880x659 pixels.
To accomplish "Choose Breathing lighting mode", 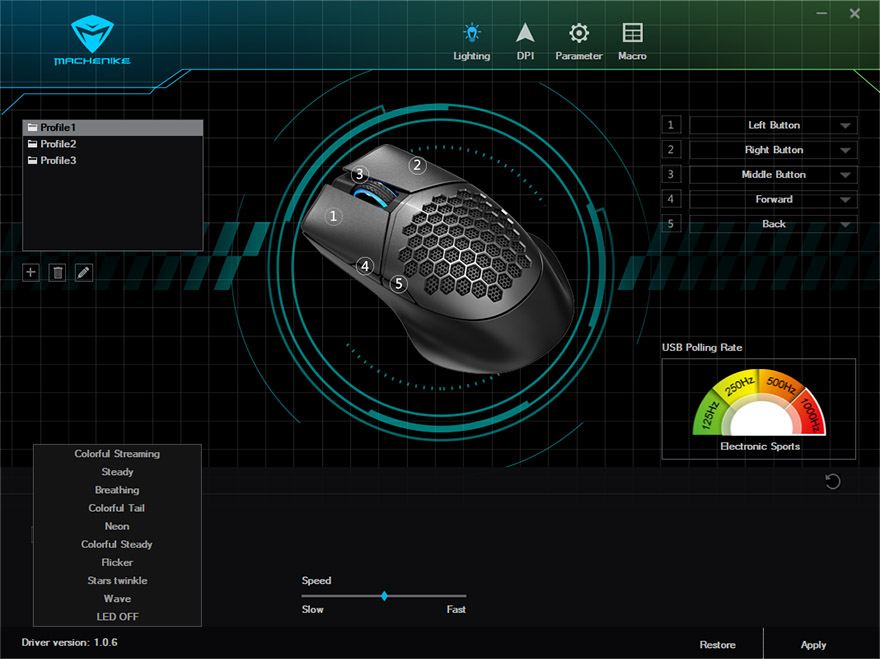I will pyautogui.click(x=117, y=490).
